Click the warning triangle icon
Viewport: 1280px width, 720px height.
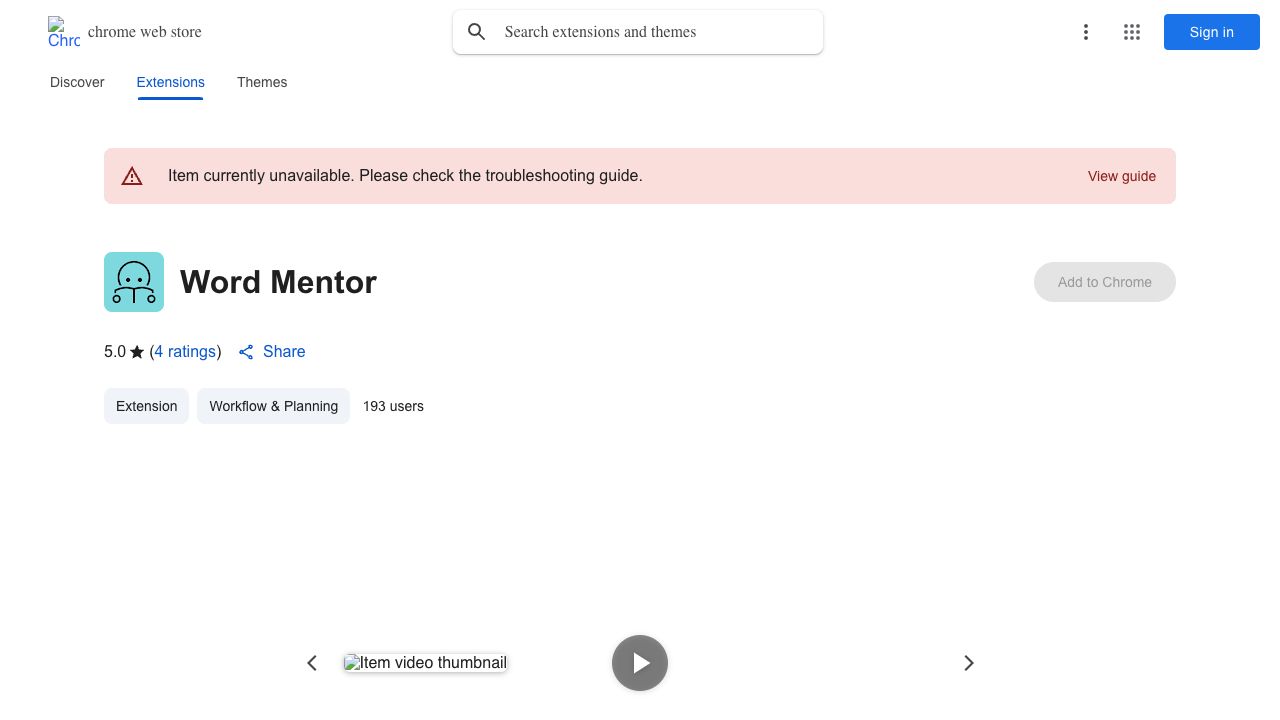point(132,176)
